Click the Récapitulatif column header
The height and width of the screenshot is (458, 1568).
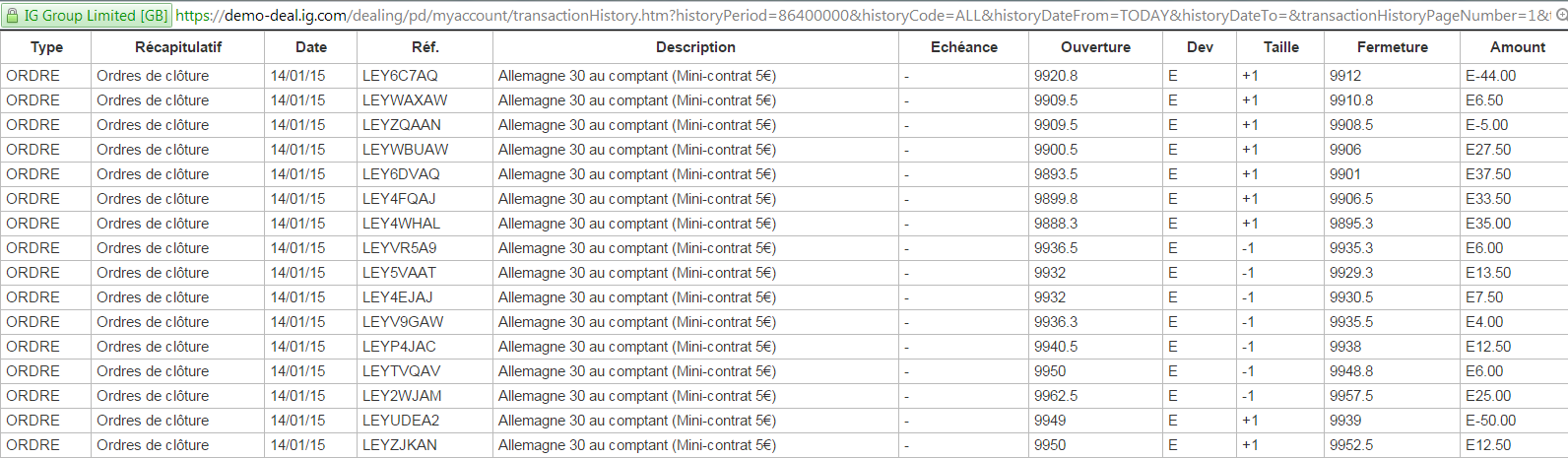[178, 47]
